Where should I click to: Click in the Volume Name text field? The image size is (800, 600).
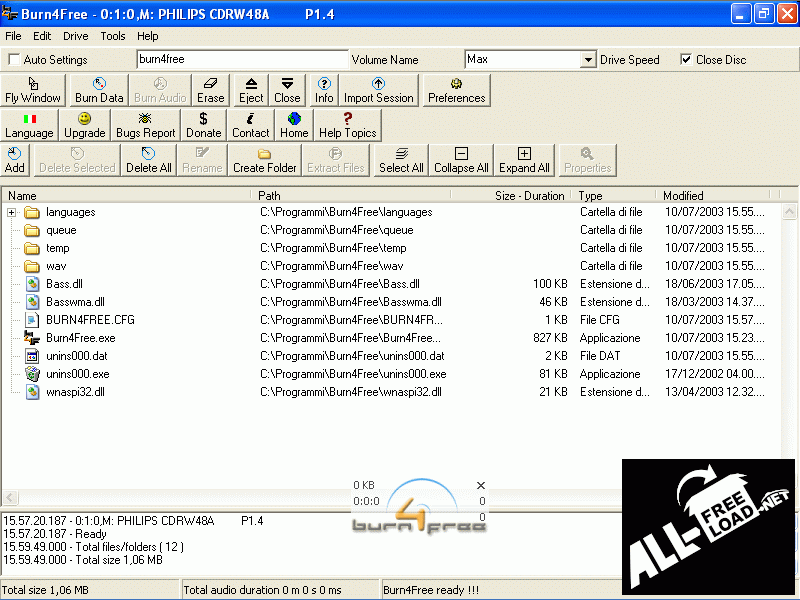(x=242, y=60)
